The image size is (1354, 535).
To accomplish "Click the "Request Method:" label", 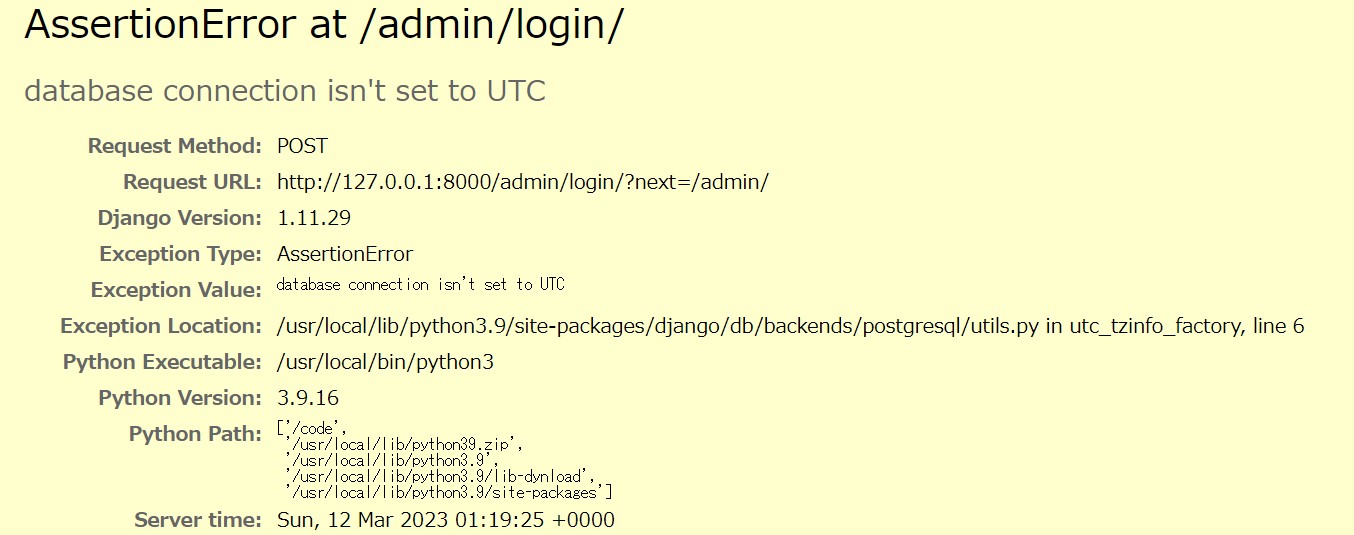I will coord(174,146).
